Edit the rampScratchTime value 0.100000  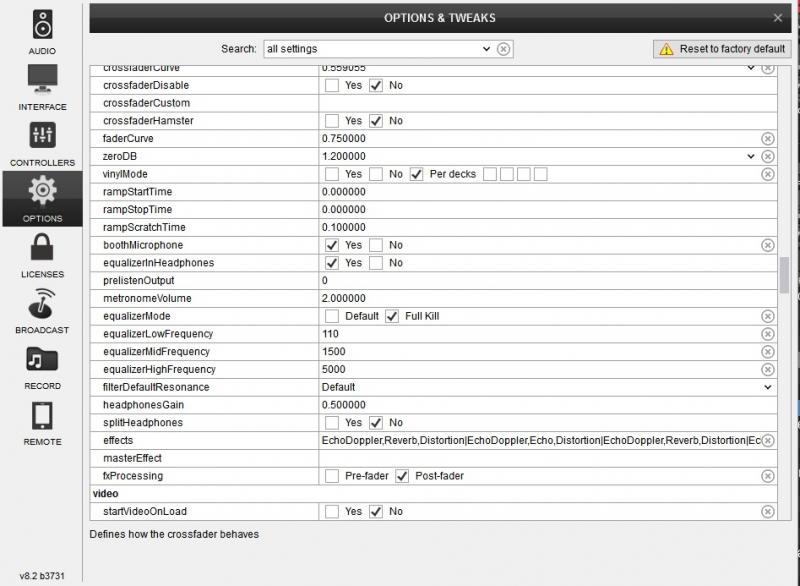(344, 227)
